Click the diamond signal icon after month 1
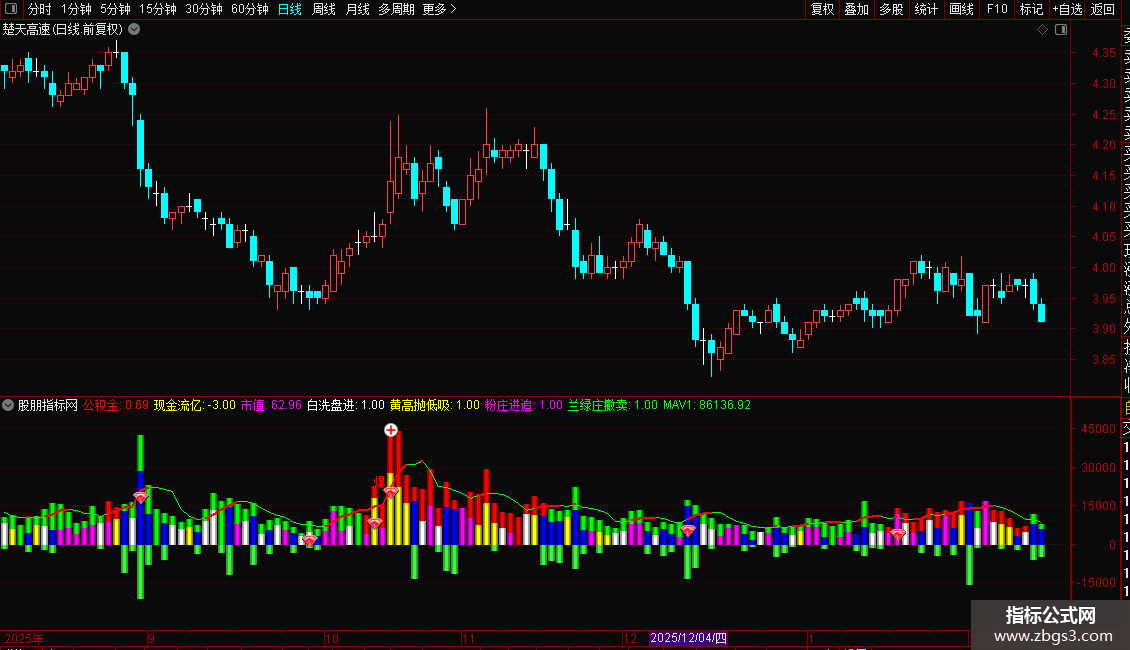The width and height of the screenshot is (1130, 650). 897,535
